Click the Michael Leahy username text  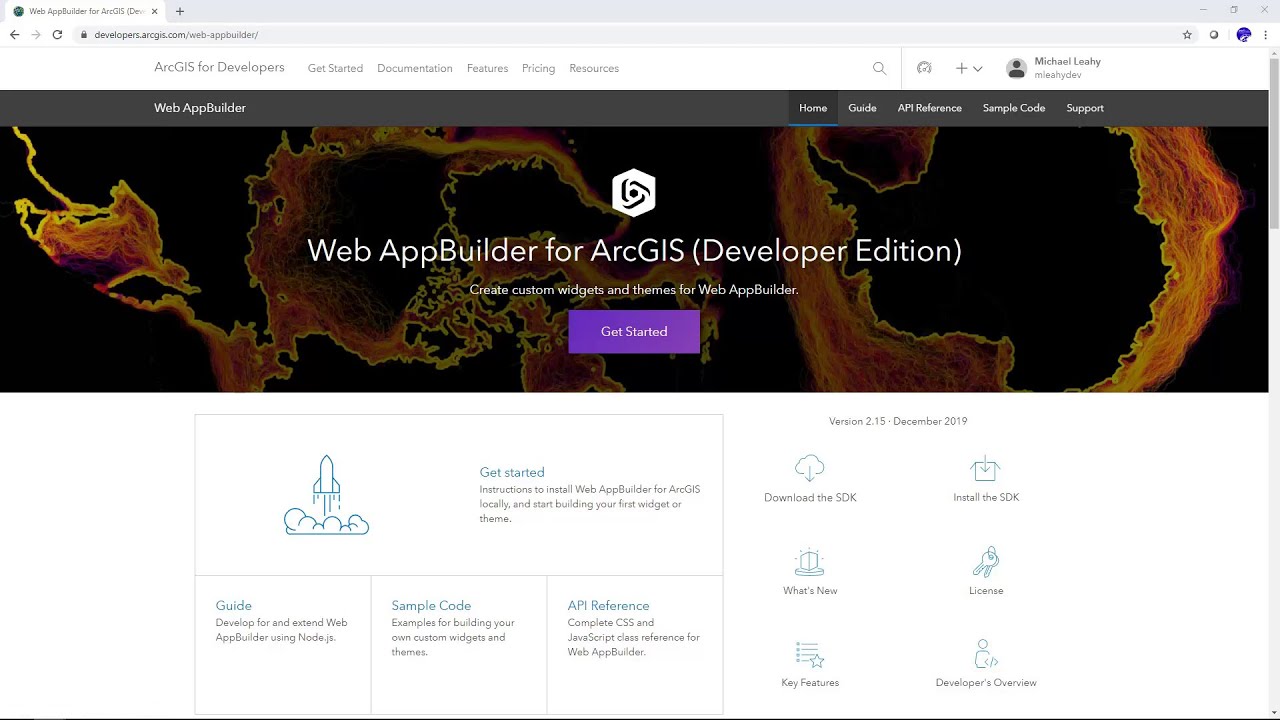(x=1068, y=61)
